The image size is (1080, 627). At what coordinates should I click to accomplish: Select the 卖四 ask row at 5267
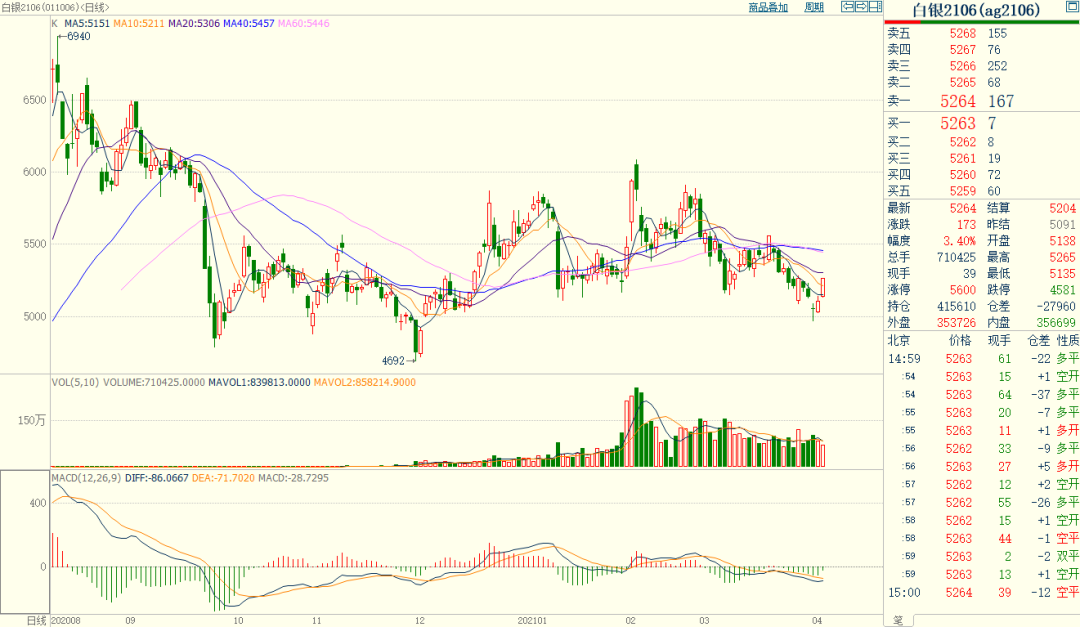click(x=982, y=50)
